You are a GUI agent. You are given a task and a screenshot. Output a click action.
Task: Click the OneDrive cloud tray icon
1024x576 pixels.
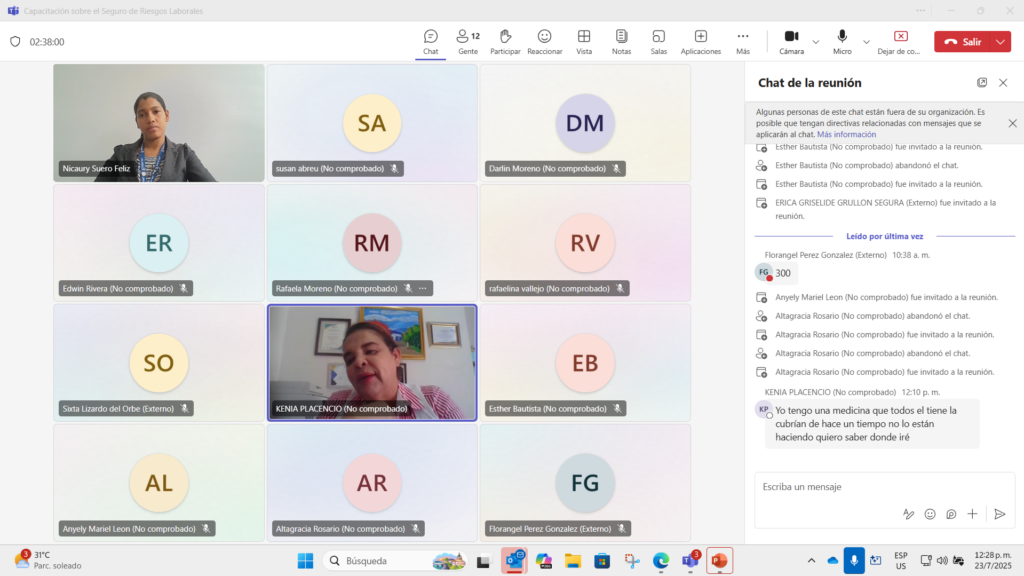pos(833,560)
